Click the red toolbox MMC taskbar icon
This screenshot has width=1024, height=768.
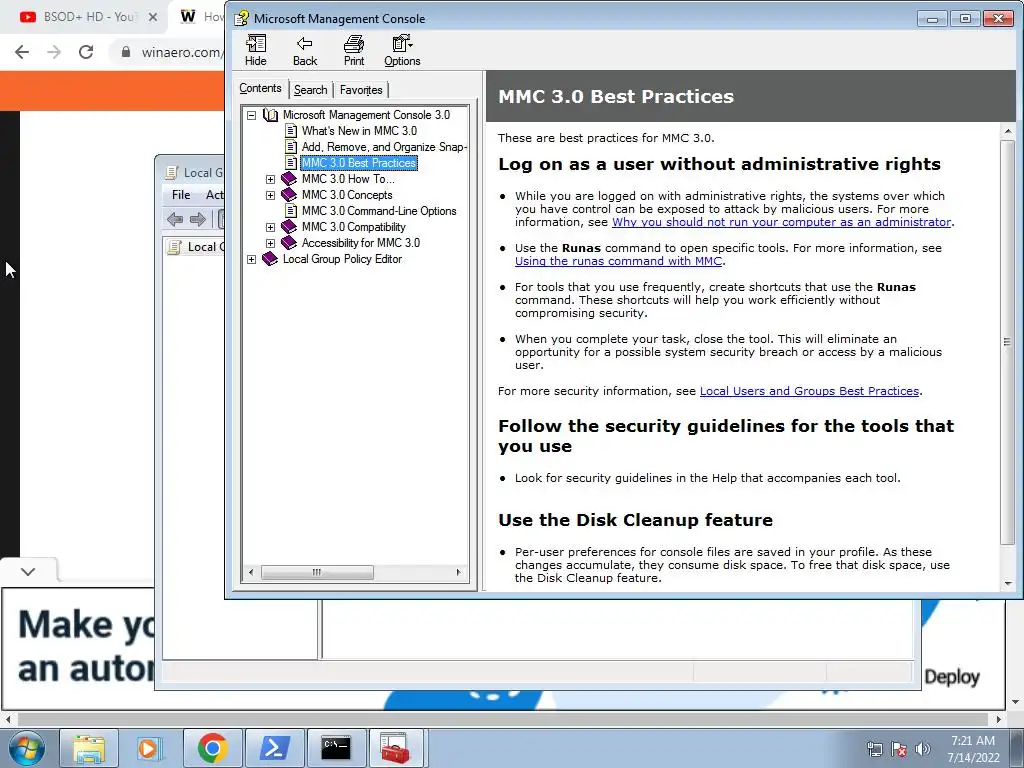click(396, 748)
